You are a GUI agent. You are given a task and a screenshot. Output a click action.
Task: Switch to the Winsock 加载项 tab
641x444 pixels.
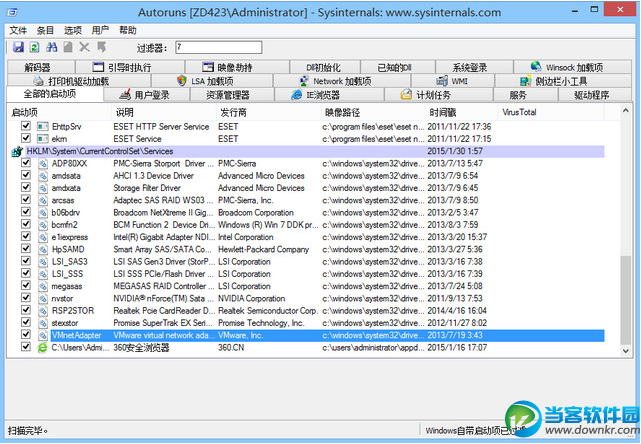pos(573,67)
